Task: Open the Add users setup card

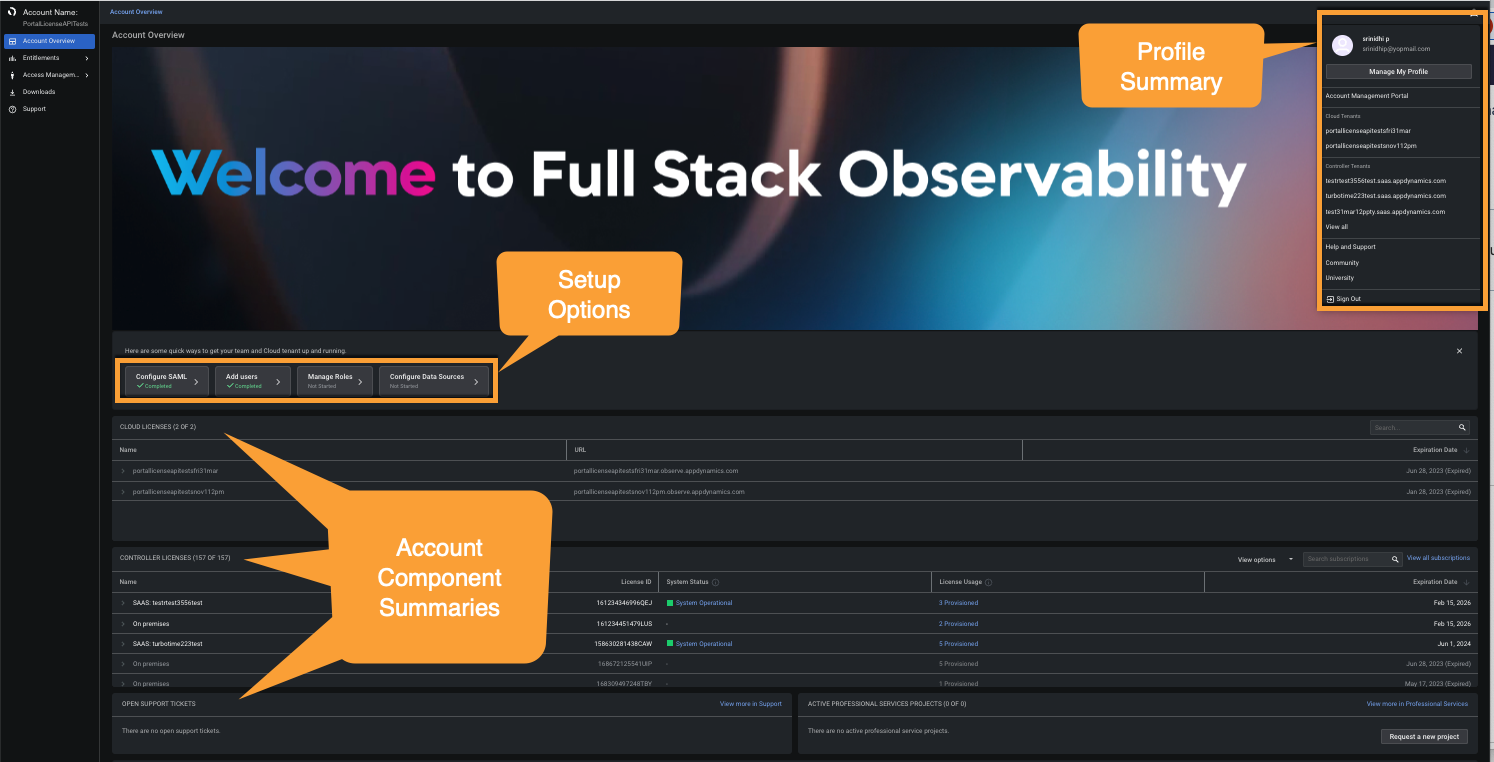Action: [253, 381]
